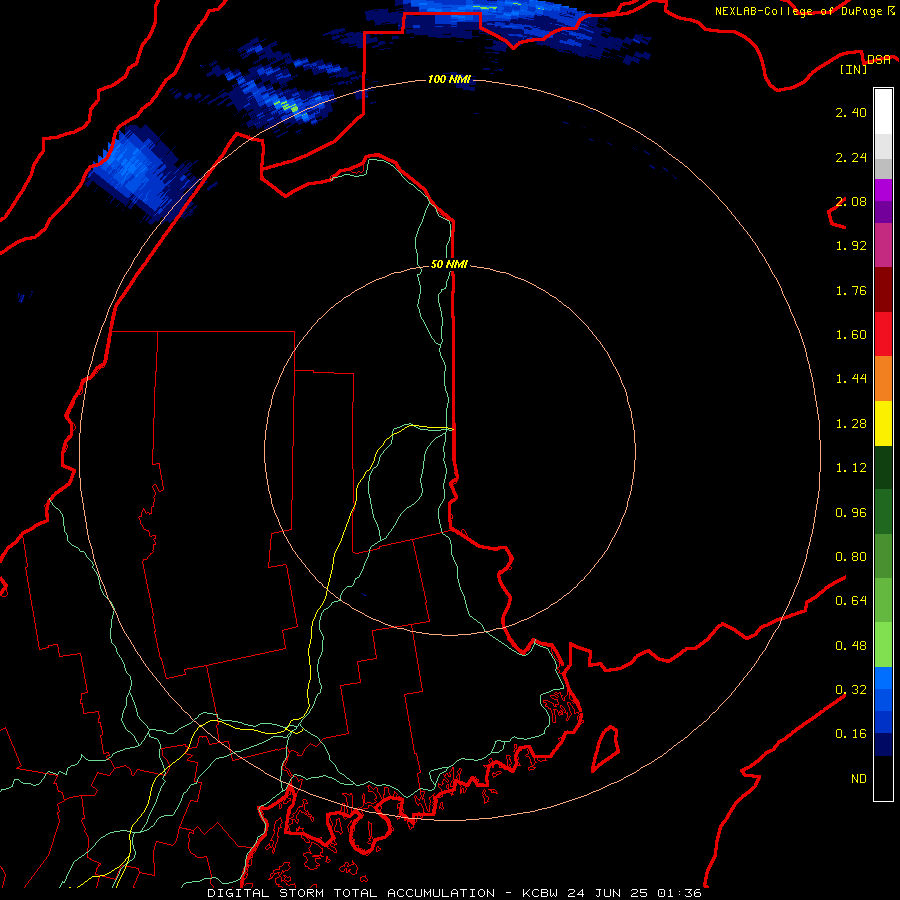
Task: Pick the navy swatch above ND in the scale
Action: point(883,745)
